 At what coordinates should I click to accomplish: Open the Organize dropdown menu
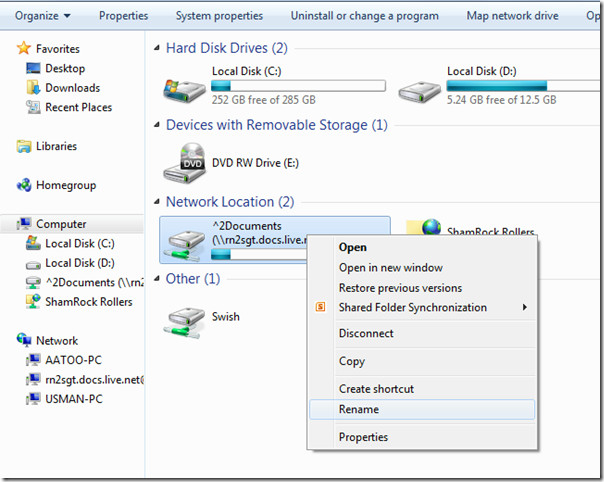pos(43,16)
